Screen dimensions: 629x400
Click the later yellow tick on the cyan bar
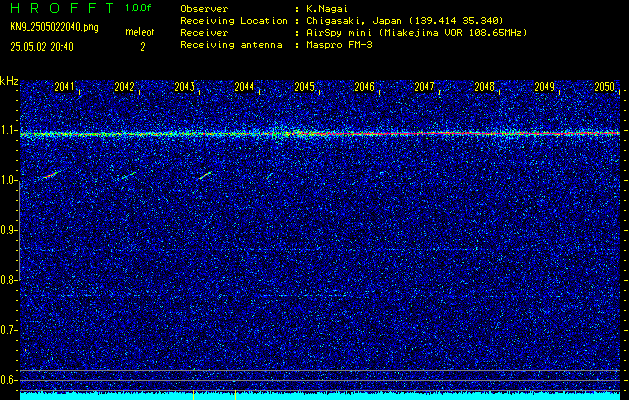pyautogui.click(x=235, y=394)
